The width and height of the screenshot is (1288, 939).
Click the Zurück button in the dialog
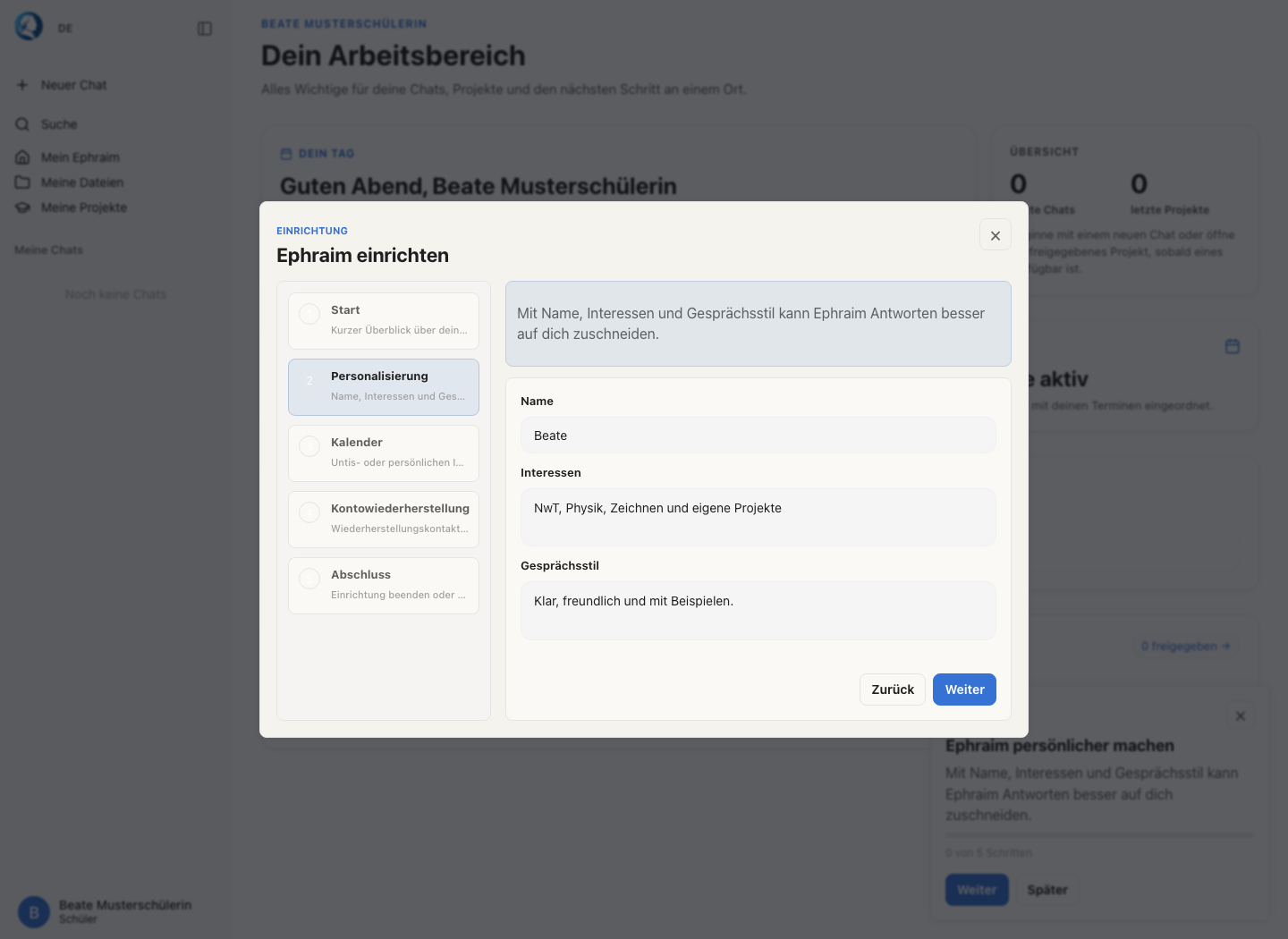893,689
